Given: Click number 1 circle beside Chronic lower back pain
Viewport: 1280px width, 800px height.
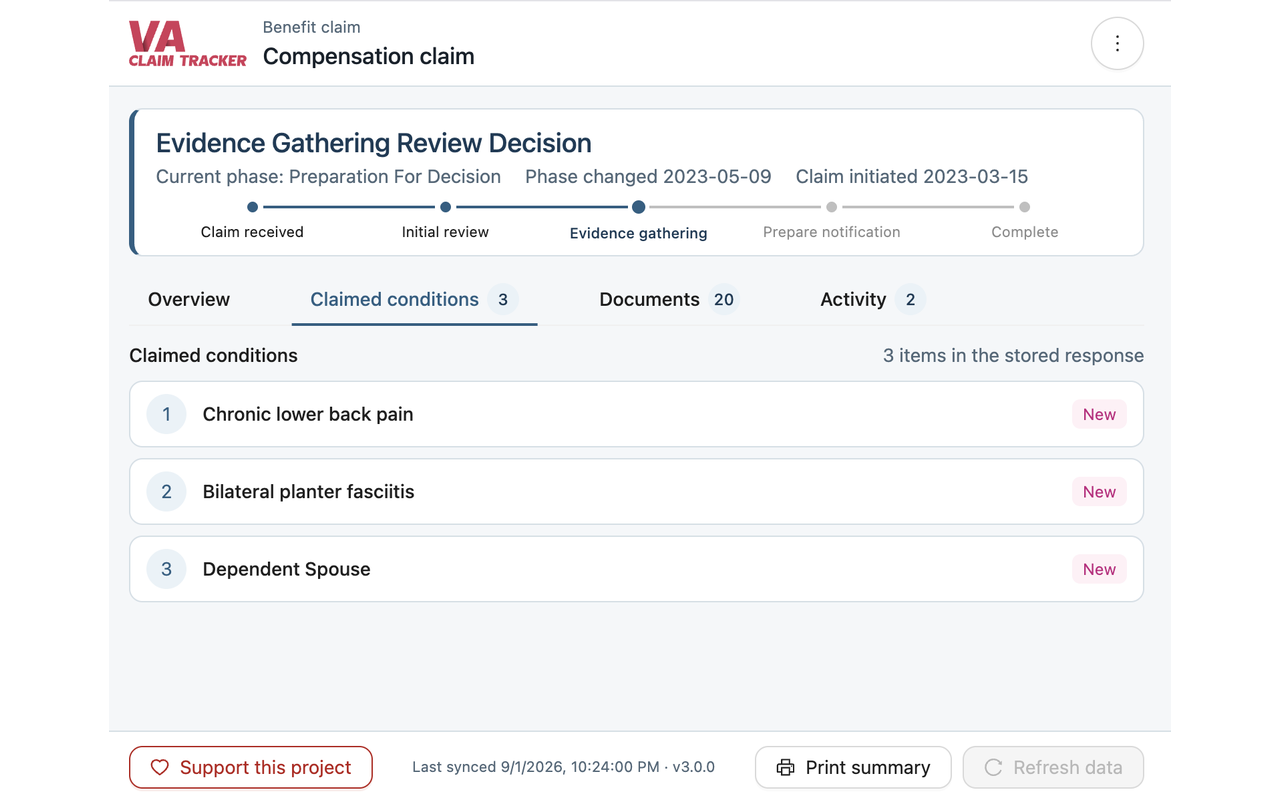Looking at the screenshot, I should pyautogui.click(x=166, y=414).
